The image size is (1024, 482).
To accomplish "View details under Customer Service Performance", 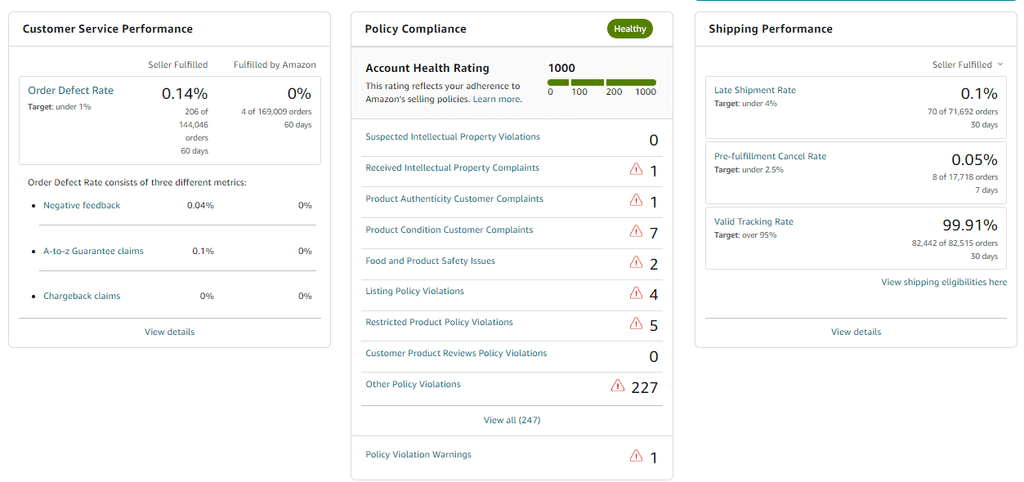I will (169, 332).
